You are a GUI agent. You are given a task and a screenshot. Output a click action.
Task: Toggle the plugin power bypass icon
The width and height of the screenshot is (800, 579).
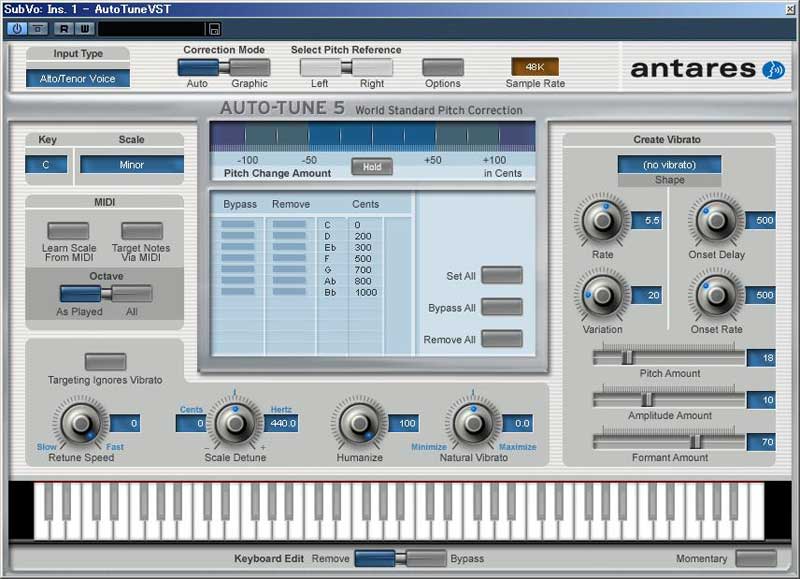(x=17, y=29)
